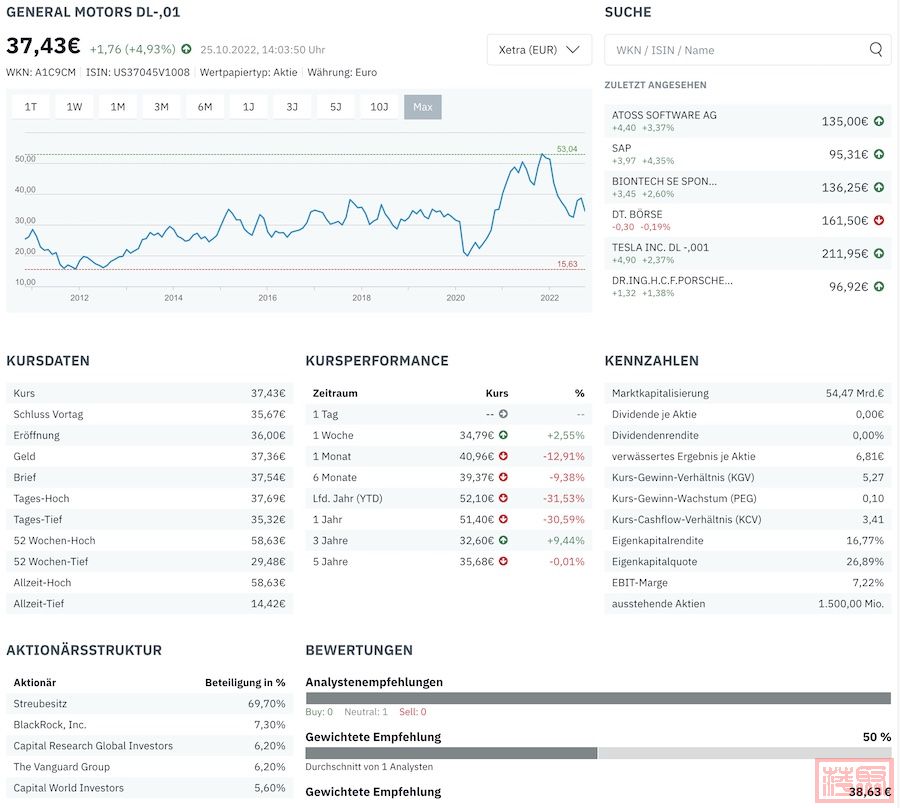Screen dimensions: 900x808
Task: Open ATOSS SOFTWARE AG from recently viewed
Action: point(747,121)
